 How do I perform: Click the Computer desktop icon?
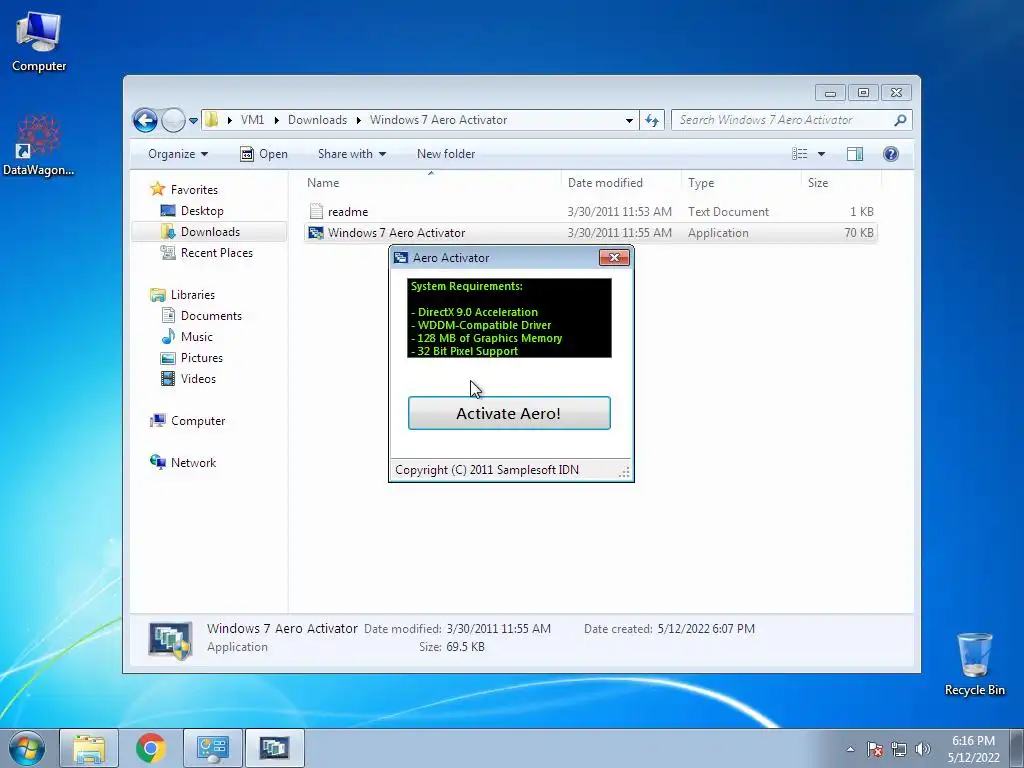(x=39, y=42)
